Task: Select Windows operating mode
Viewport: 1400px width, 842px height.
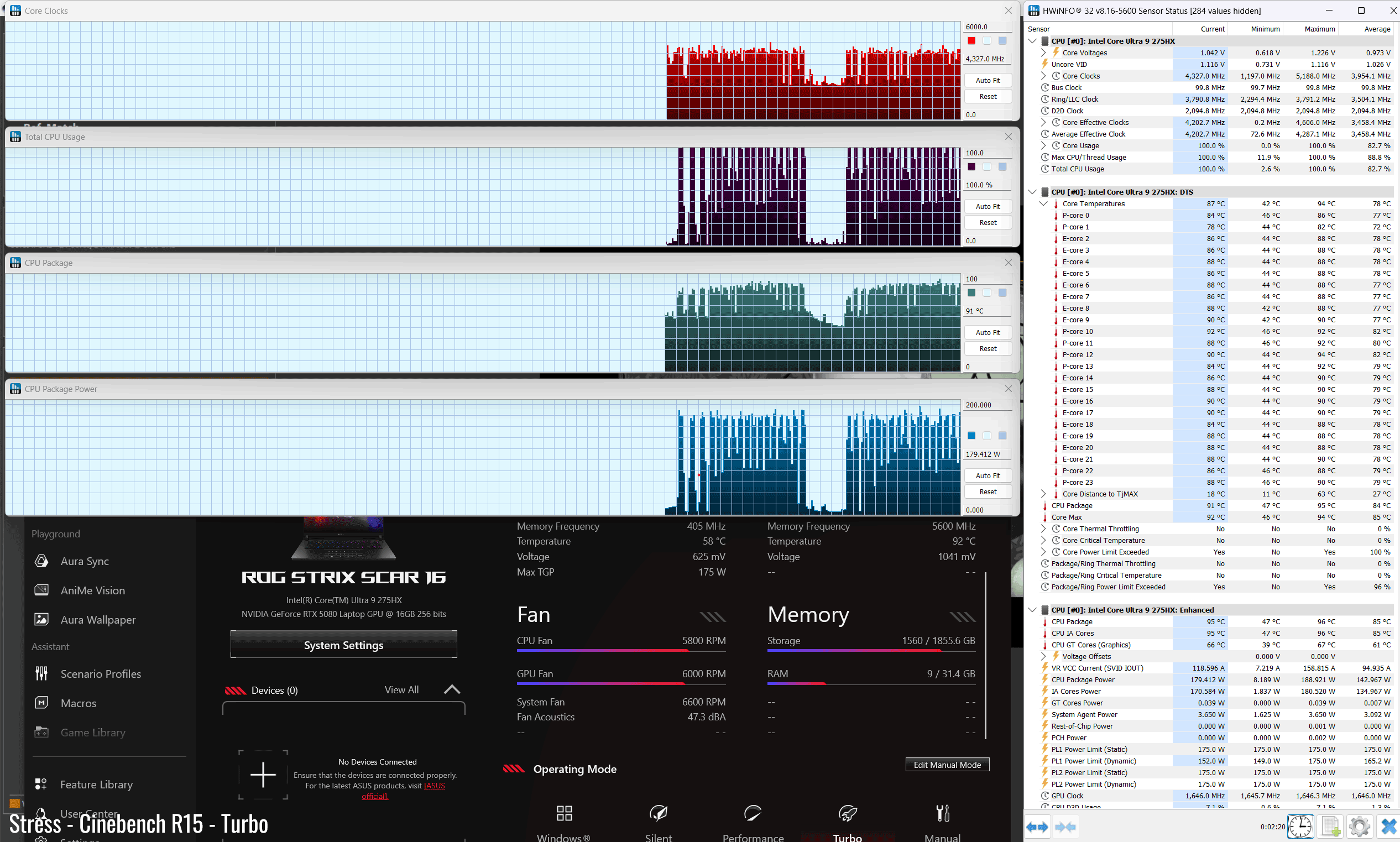Action: (563, 823)
